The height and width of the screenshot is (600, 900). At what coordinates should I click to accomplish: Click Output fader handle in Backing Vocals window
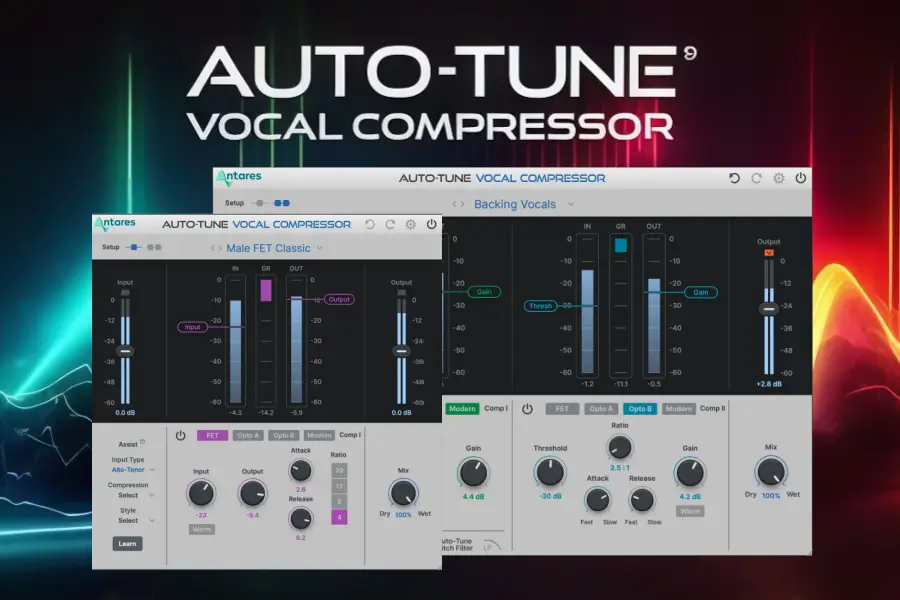(769, 309)
